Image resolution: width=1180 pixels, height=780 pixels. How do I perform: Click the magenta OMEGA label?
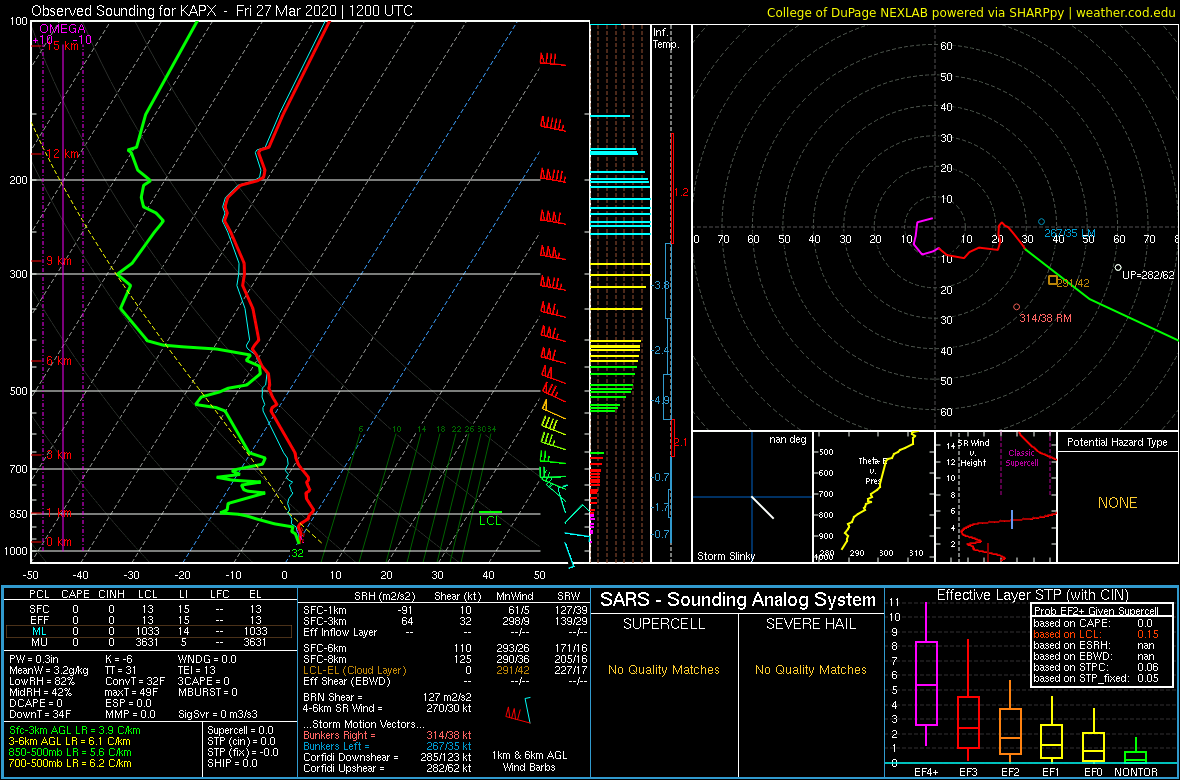point(62,29)
